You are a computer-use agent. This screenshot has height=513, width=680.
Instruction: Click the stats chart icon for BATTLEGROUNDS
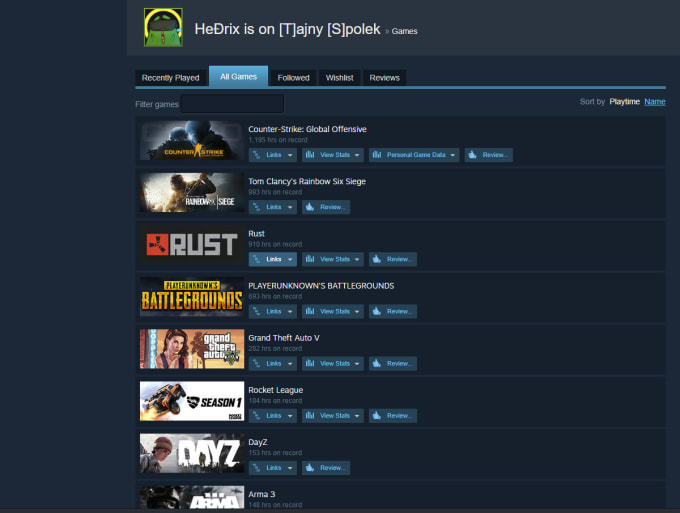310,311
